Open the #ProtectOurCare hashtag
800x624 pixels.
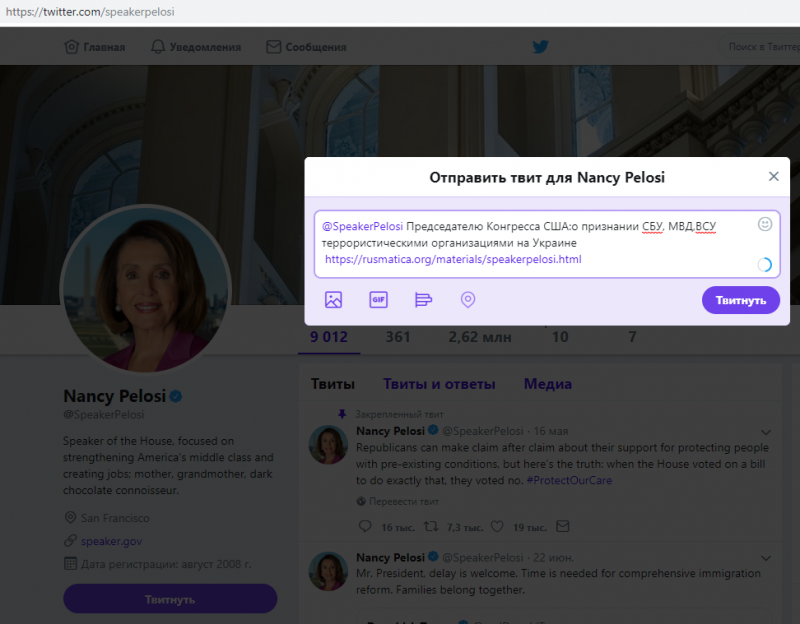[x=569, y=480]
